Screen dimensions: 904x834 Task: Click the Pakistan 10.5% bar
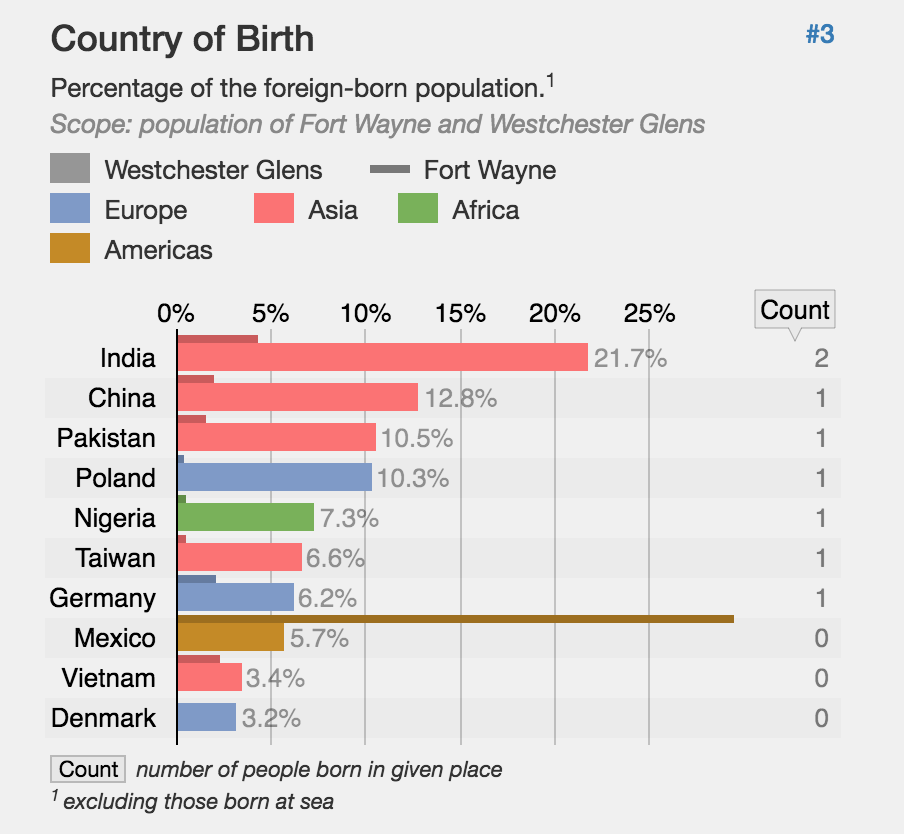pos(276,439)
